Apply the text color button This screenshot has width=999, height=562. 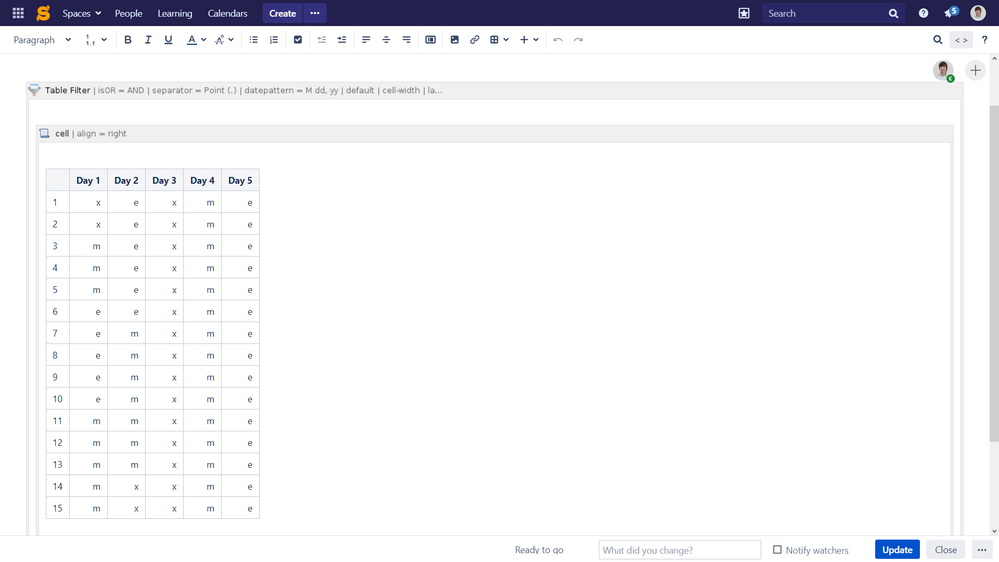pos(191,40)
